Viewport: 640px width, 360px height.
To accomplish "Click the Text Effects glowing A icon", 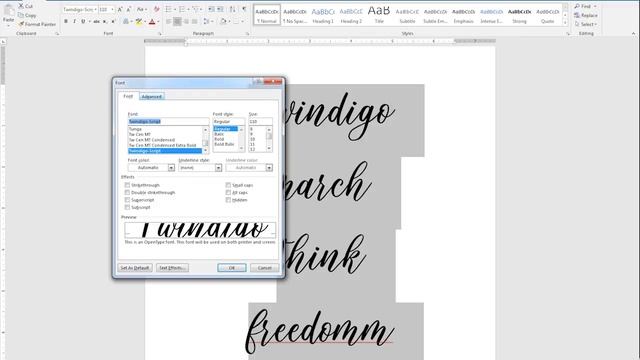I will pyautogui.click(x=126, y=21).
